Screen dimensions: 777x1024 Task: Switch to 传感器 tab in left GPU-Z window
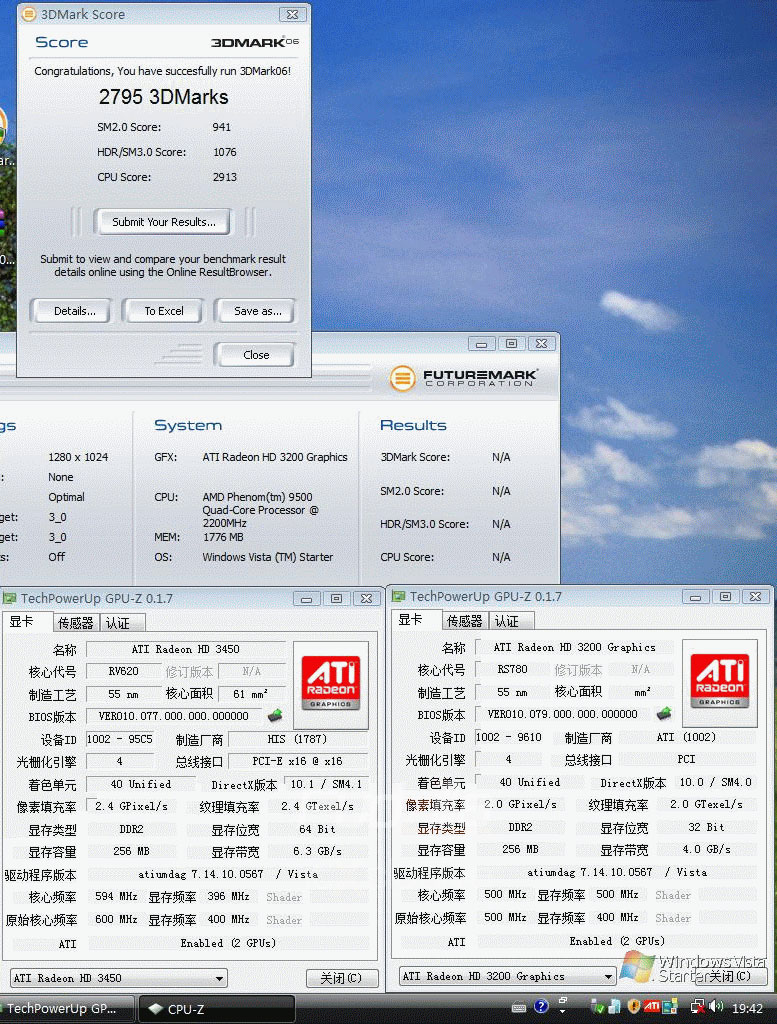pyautogui.click(x=74, y=623)
